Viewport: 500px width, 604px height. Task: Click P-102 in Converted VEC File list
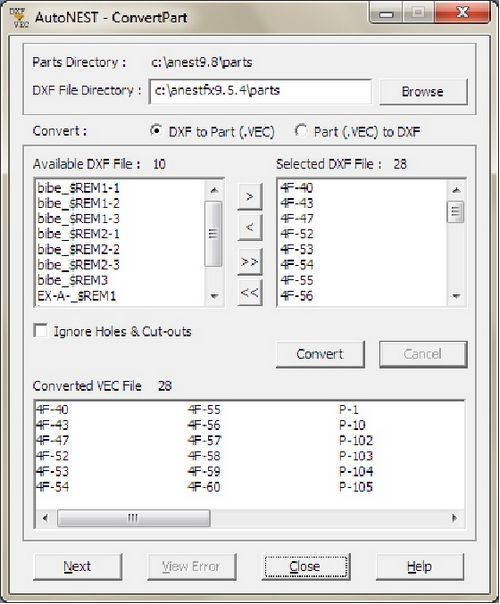pos(356,440)
